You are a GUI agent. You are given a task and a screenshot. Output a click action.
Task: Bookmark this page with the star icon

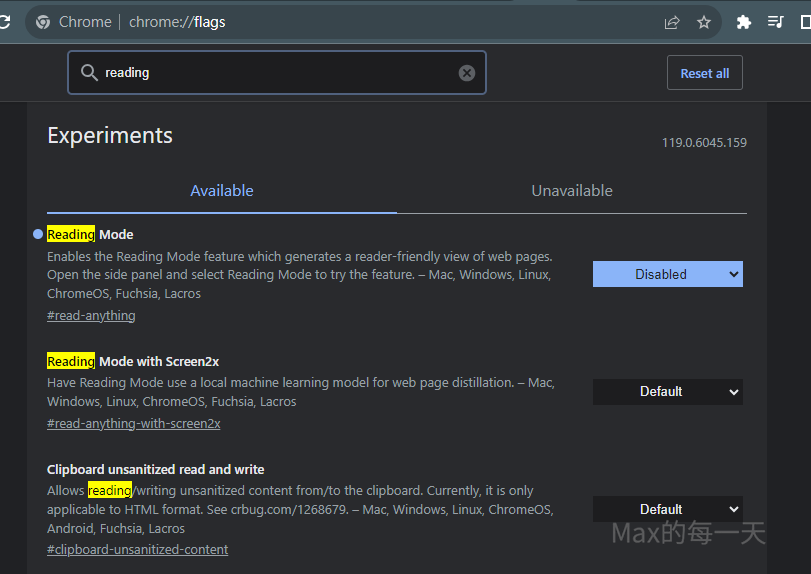(704, 22)
